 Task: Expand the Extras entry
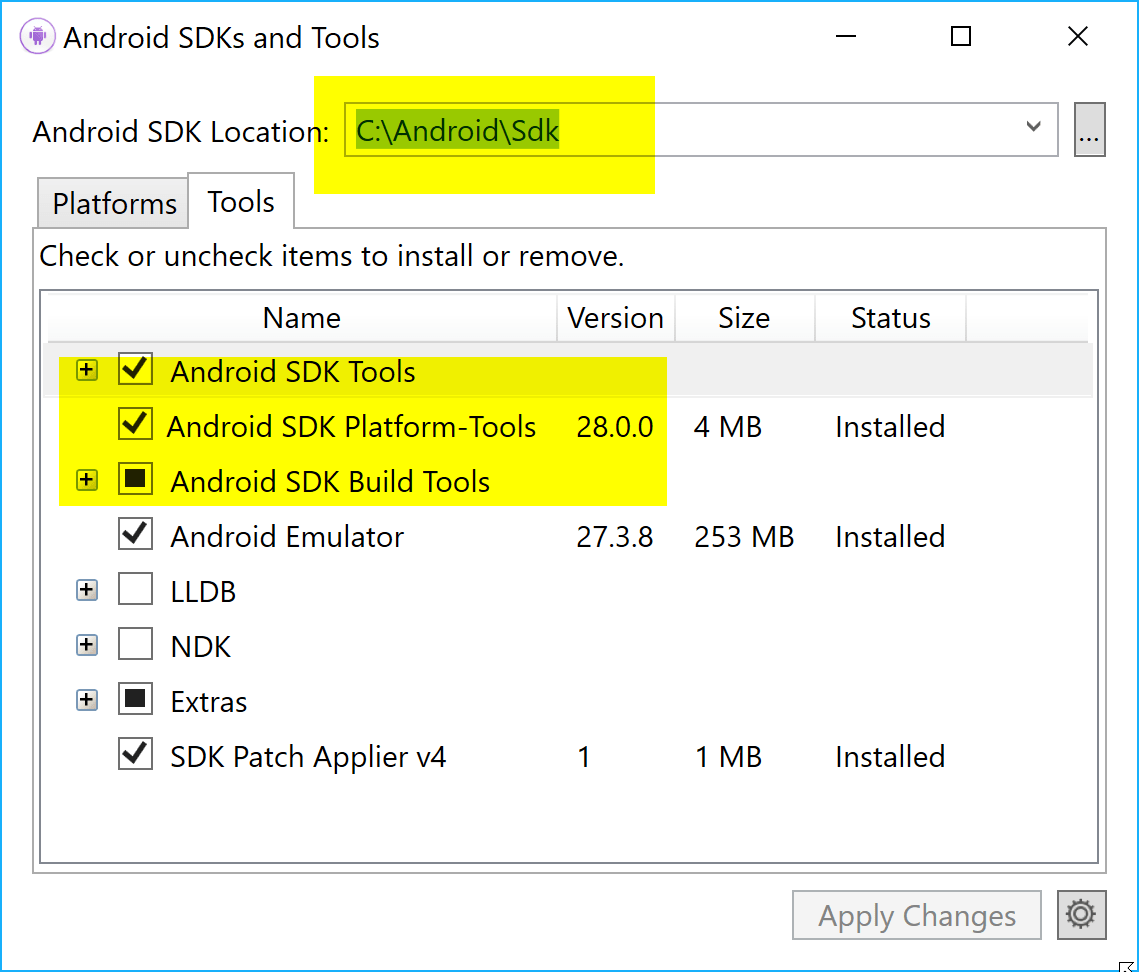pos(86,699)
